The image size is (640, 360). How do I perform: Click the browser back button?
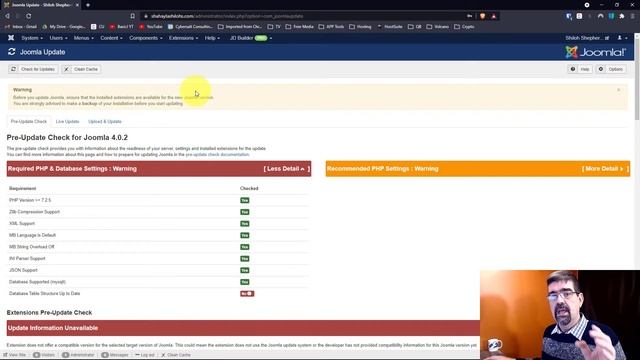point(7,16)
